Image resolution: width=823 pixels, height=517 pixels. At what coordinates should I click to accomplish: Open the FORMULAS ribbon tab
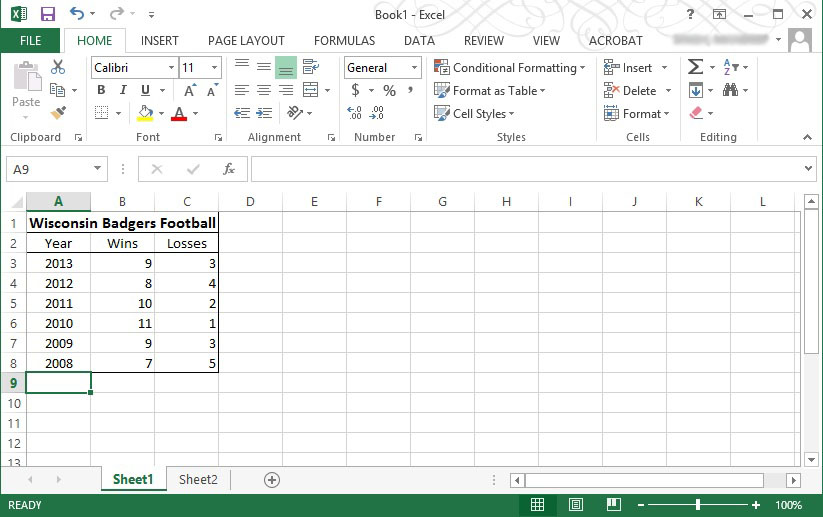(344, 40)
